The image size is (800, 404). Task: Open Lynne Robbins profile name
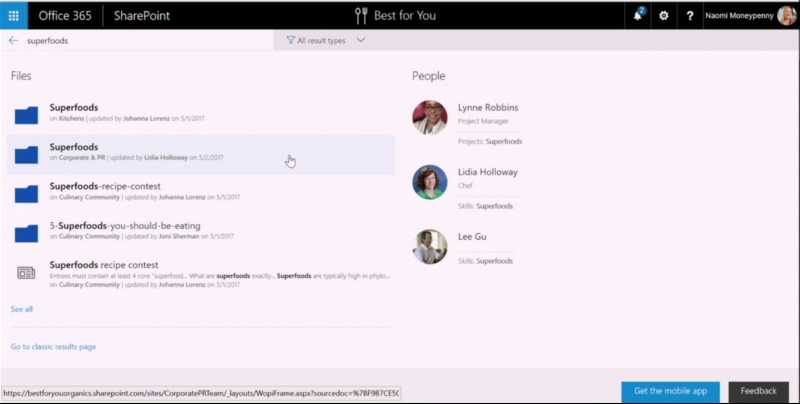tap(488, 107)
